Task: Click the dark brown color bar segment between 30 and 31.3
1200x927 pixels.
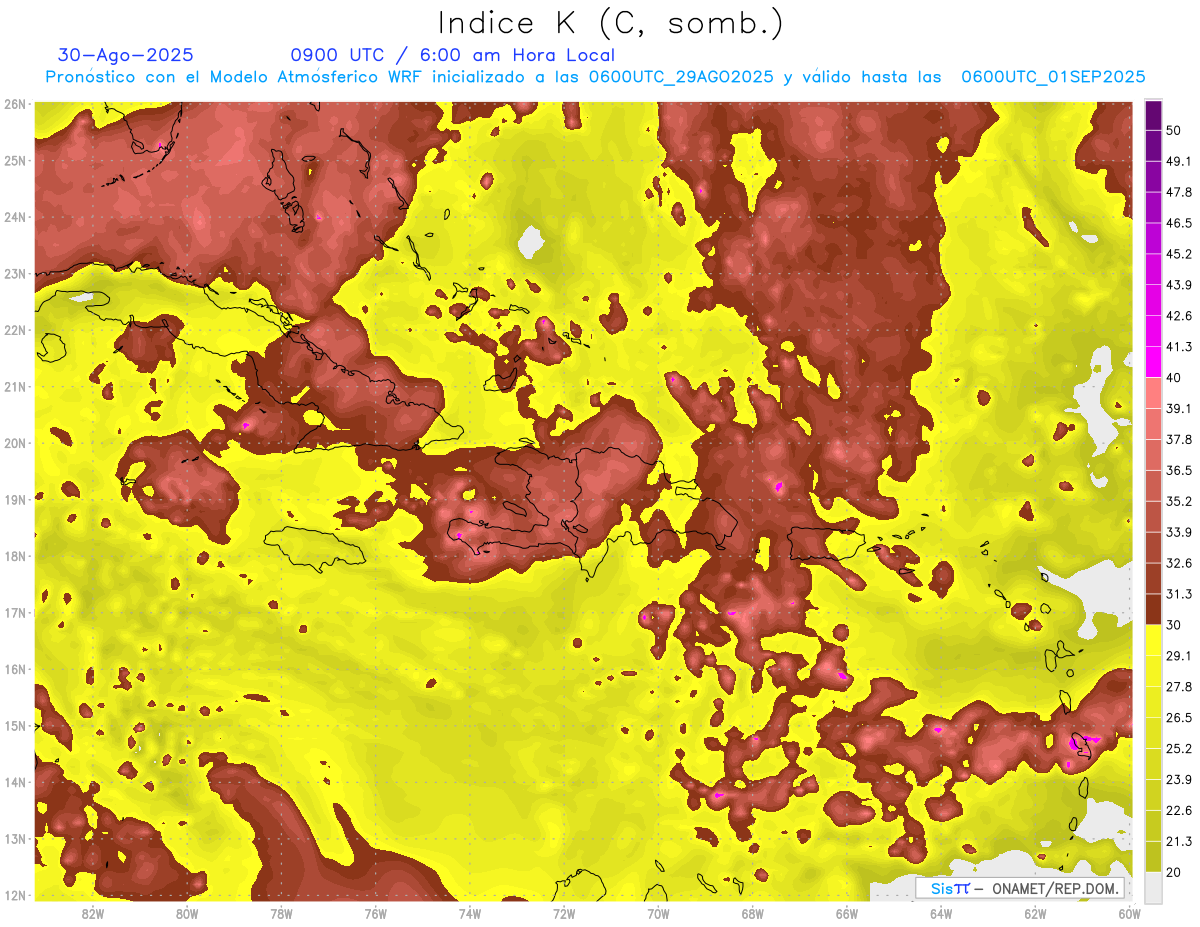Action: tap(1153, 609)
